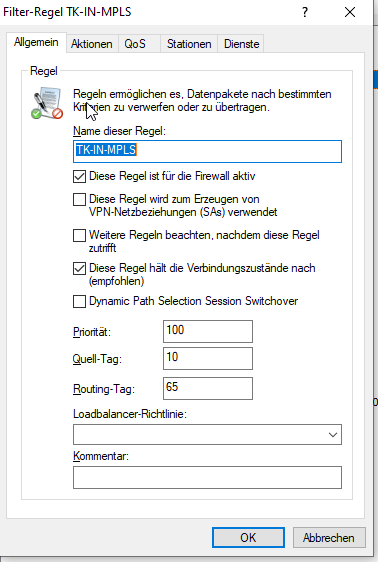
Task: Click the 'Name dieser Regel' text field
Action: tap(207, 151)
